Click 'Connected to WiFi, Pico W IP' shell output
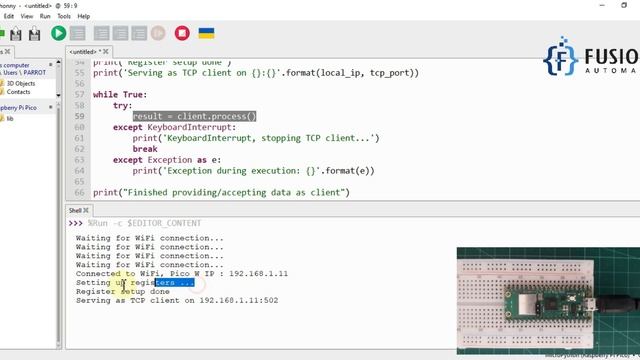The image size is (640, 360). click(x=182, y=273)
